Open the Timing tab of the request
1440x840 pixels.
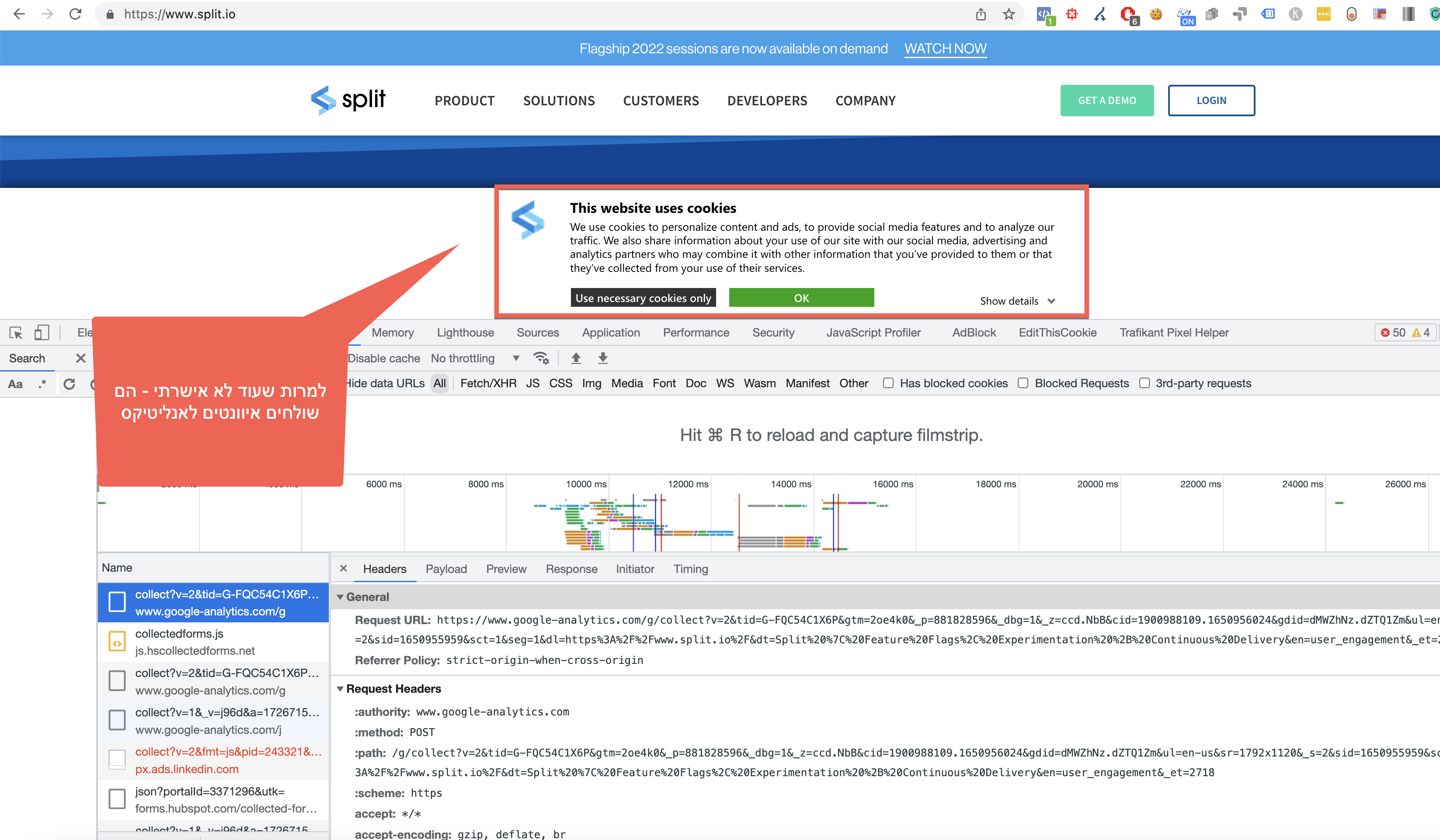tap(690, 569)
